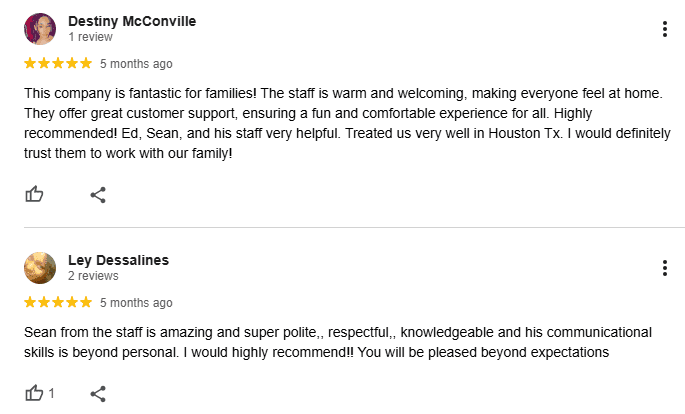Open Destiny McConville's profile name link

pos(132,21)
